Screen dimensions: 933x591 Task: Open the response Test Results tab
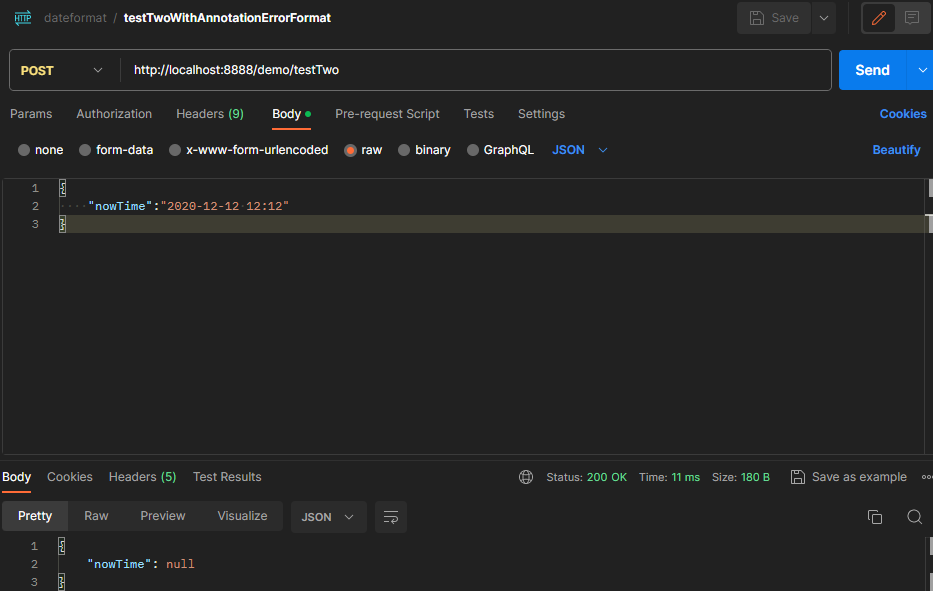(227, 477)
